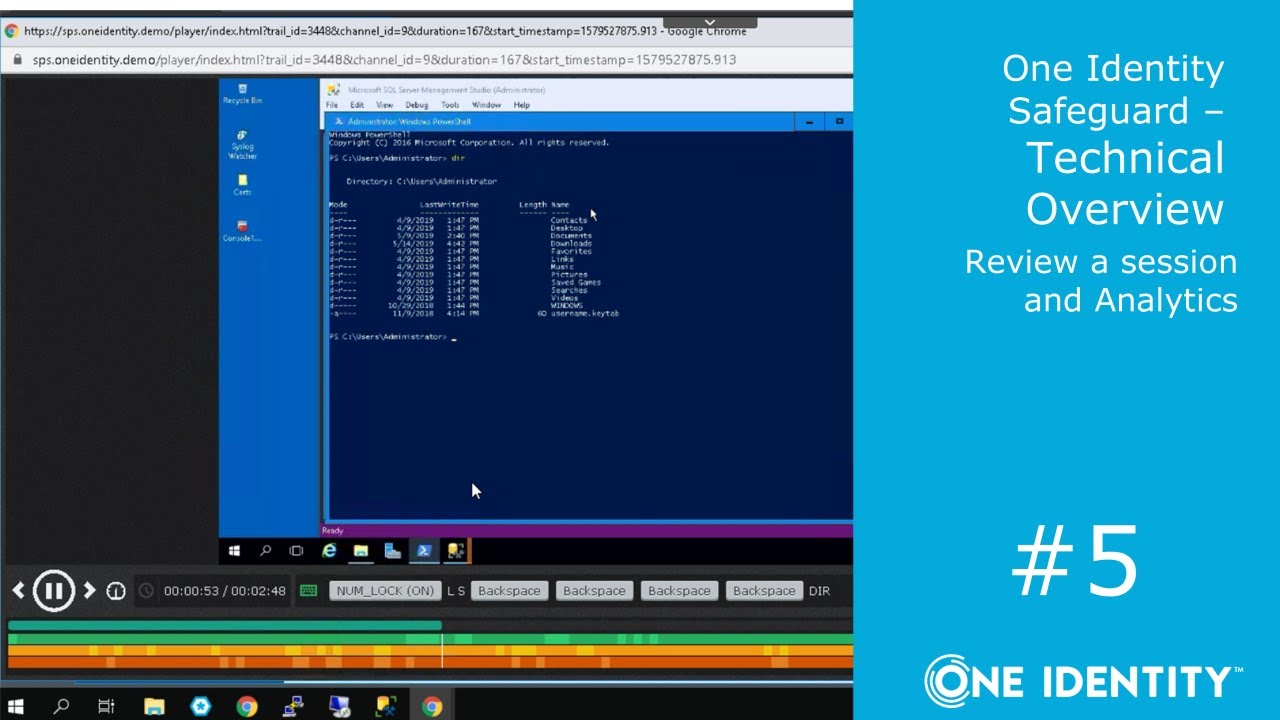Click the 00:00:53 / 00:02:48 time display
Image resolution: width=1280 pixels, height=720 pixels.
[224, 591]
